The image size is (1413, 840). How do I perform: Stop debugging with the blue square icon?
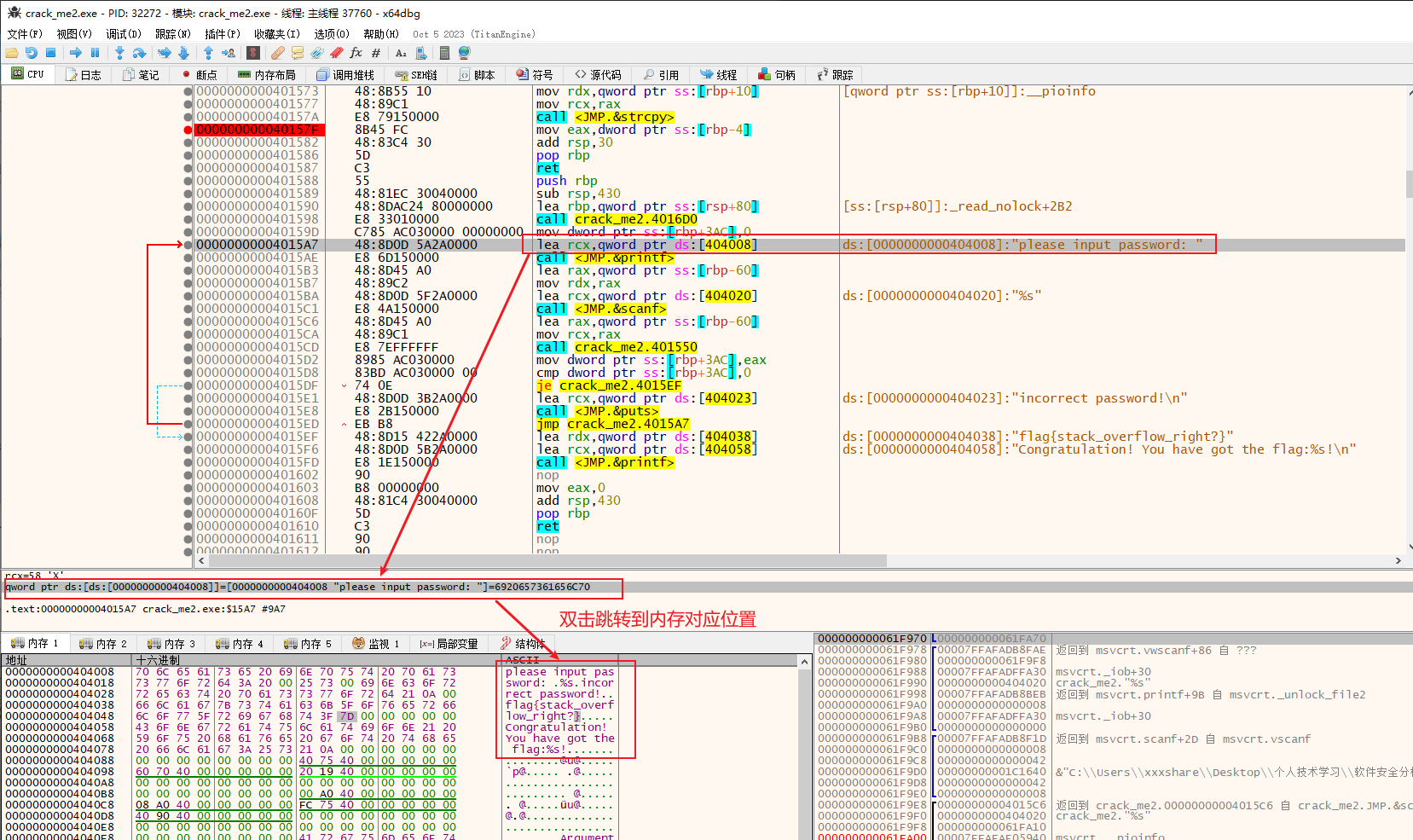(50, 52)
